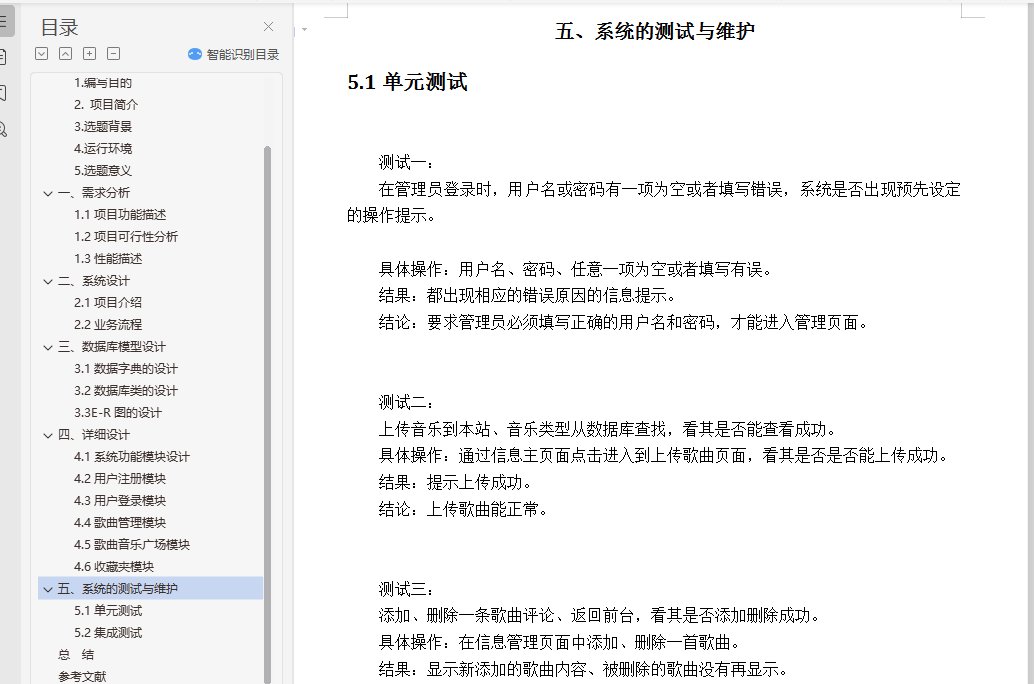This screenshot has height=684, width=1034.
Task: Go to 4.2 用户注册模块
Action: 120,478
